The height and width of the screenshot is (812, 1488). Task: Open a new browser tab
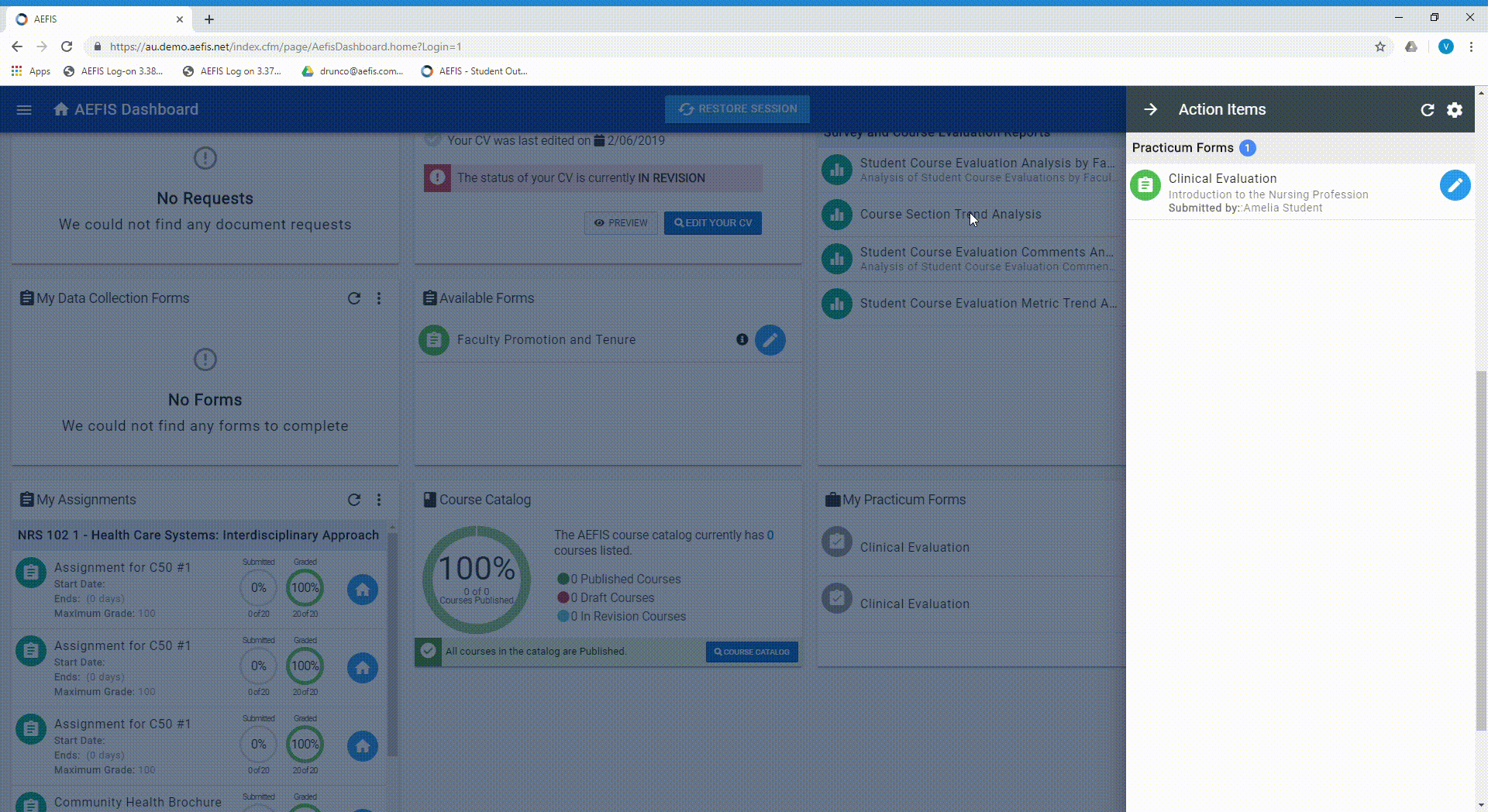(209, 19)
